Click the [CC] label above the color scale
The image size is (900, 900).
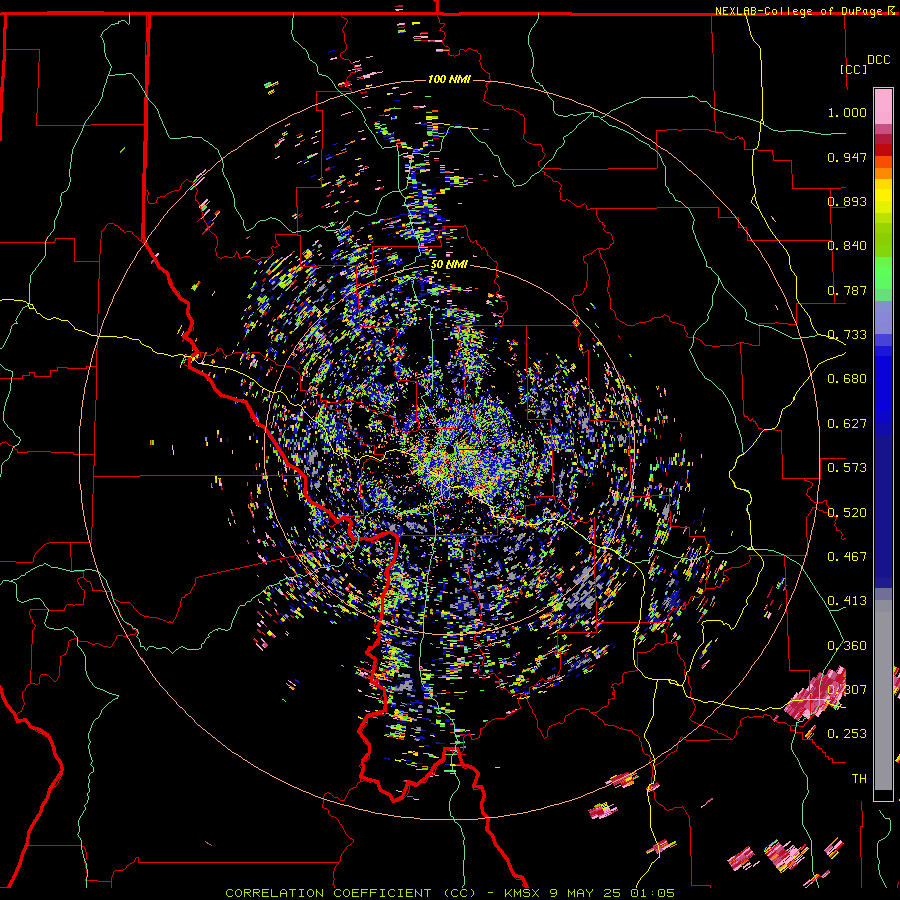[853, 69]
